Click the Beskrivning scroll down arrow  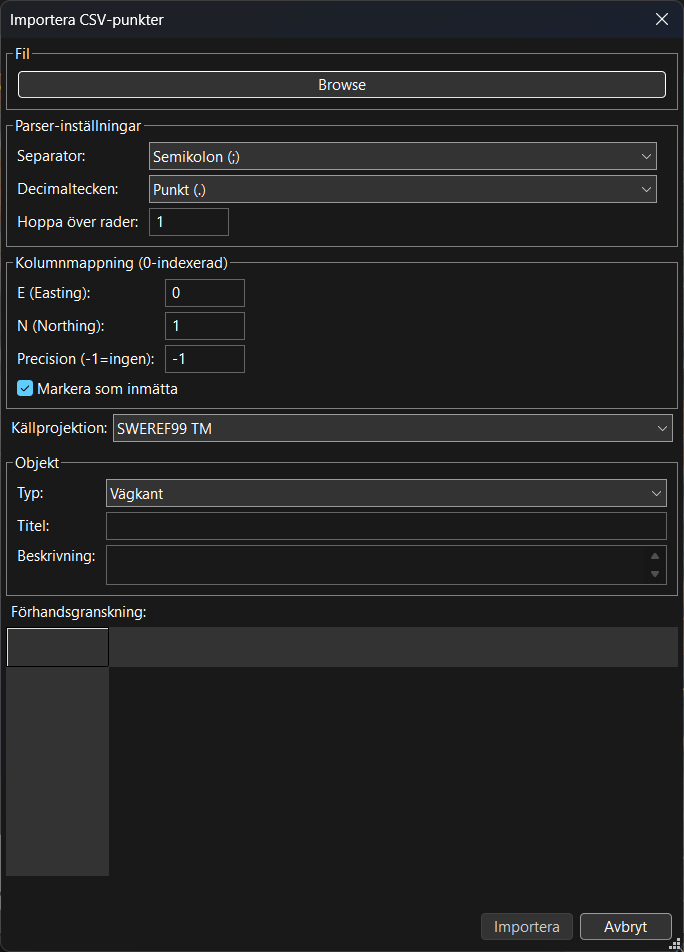pyautogui.click(x=655, y=574)
